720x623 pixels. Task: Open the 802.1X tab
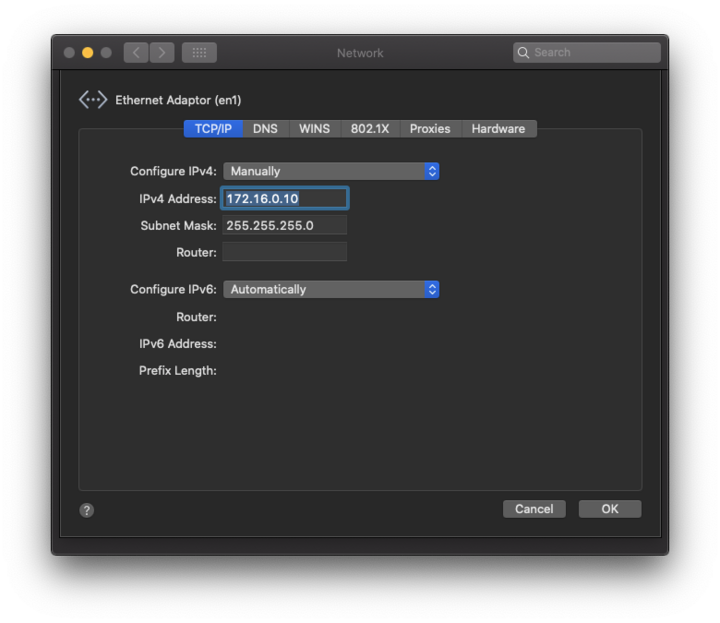pyautogui.click(x=369, y=128)
